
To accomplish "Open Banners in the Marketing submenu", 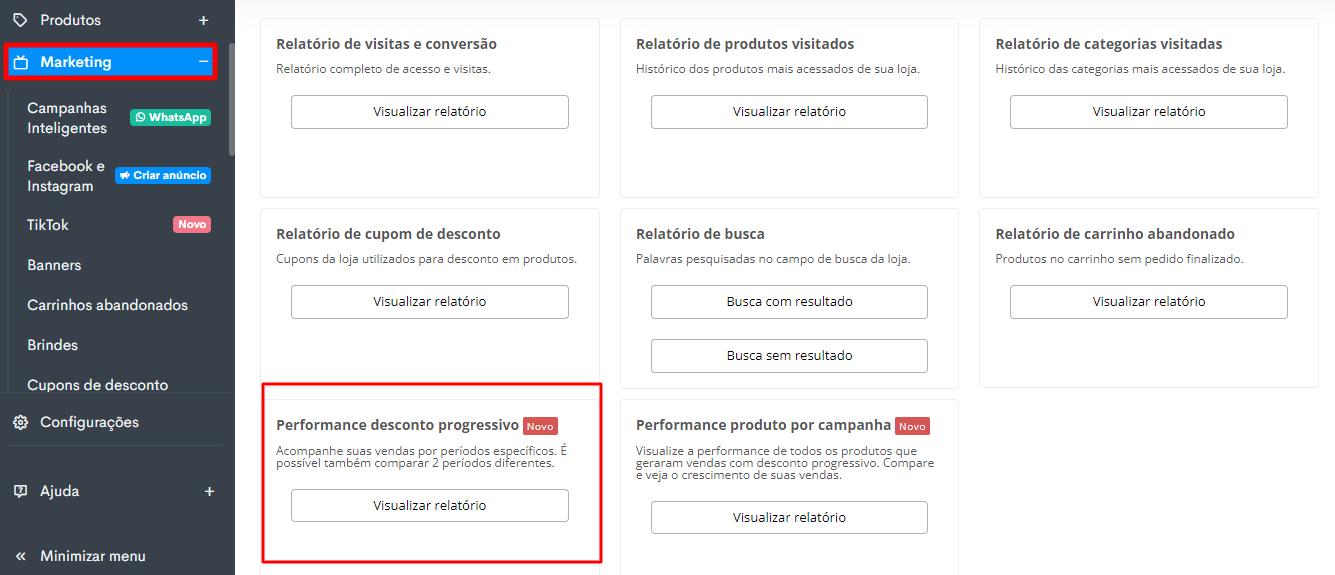I will [x=54, y=265].
